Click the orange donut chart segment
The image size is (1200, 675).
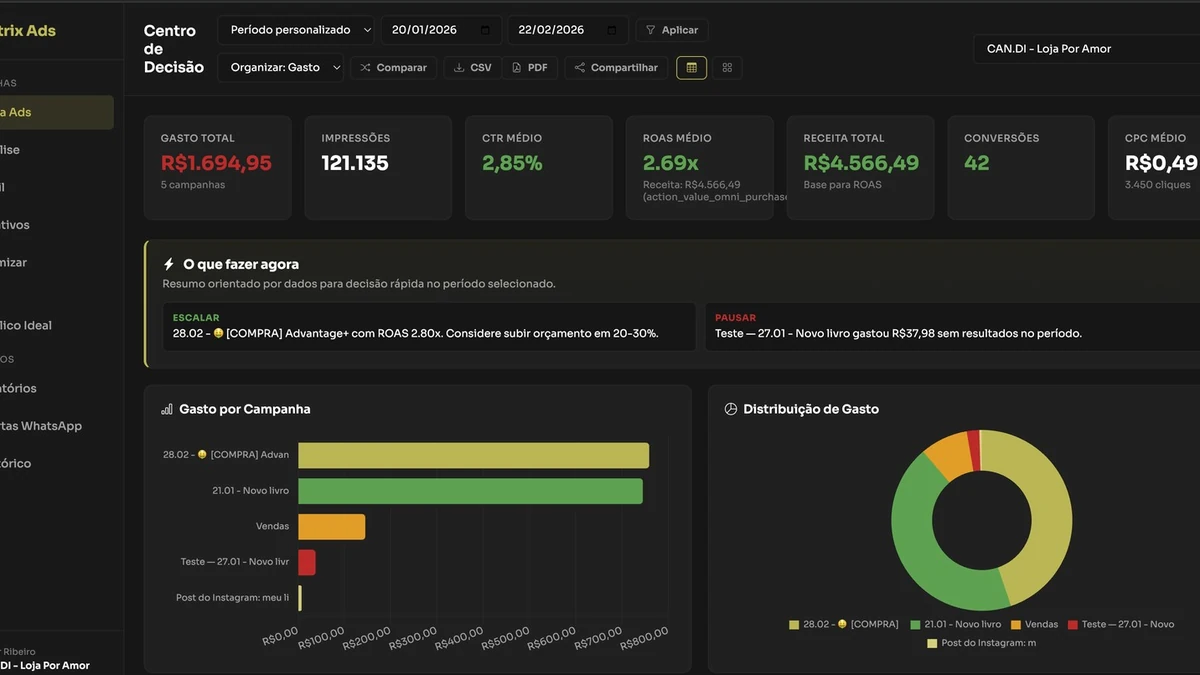click(947, 457)
